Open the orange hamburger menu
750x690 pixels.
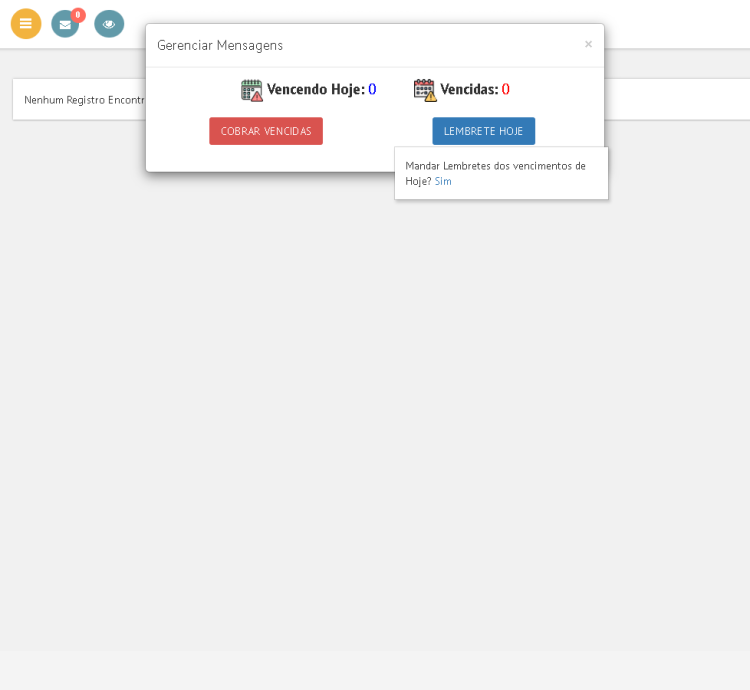[26, 23]
